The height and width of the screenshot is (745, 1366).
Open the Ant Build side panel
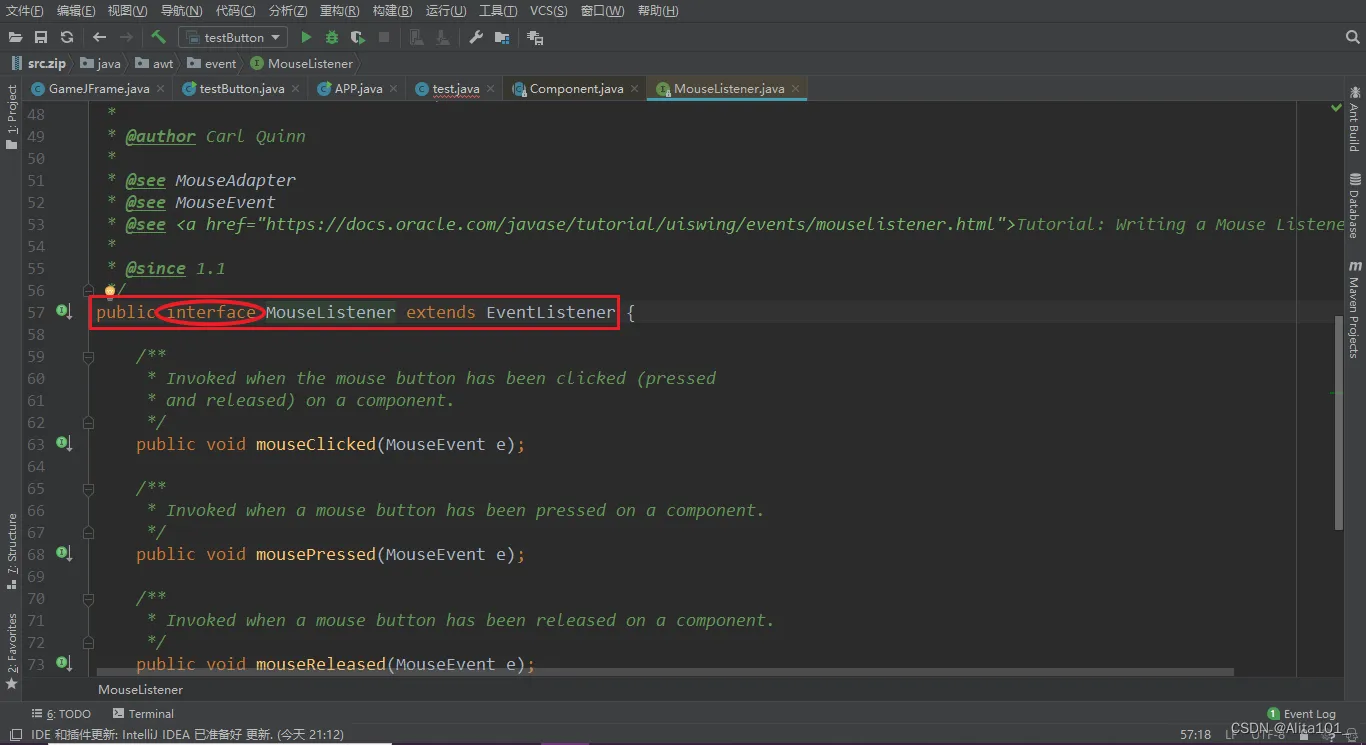(x=1354, y=120)
